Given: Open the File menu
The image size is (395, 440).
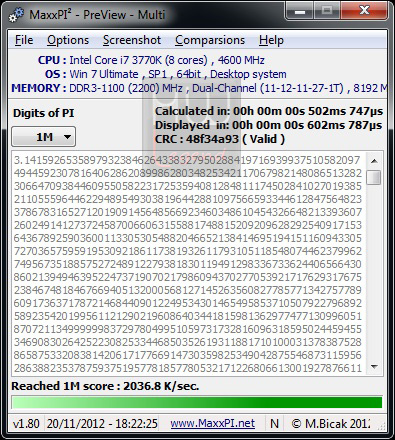Looking at the screenshot, I should [24, 40].
